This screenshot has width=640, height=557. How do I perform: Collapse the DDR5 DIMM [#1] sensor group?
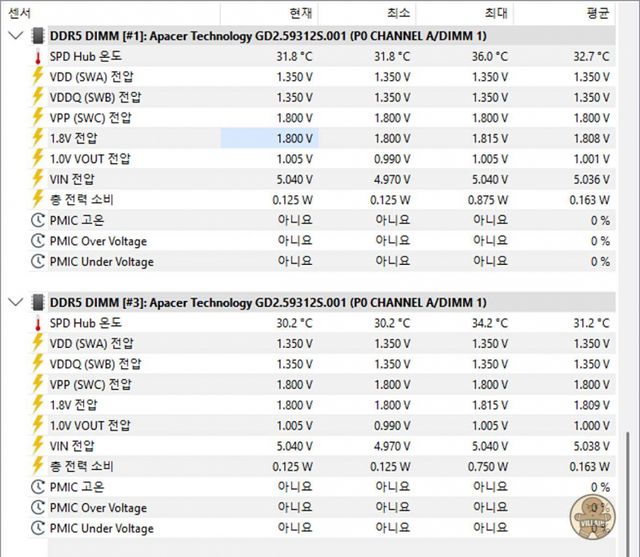(14, 35)
